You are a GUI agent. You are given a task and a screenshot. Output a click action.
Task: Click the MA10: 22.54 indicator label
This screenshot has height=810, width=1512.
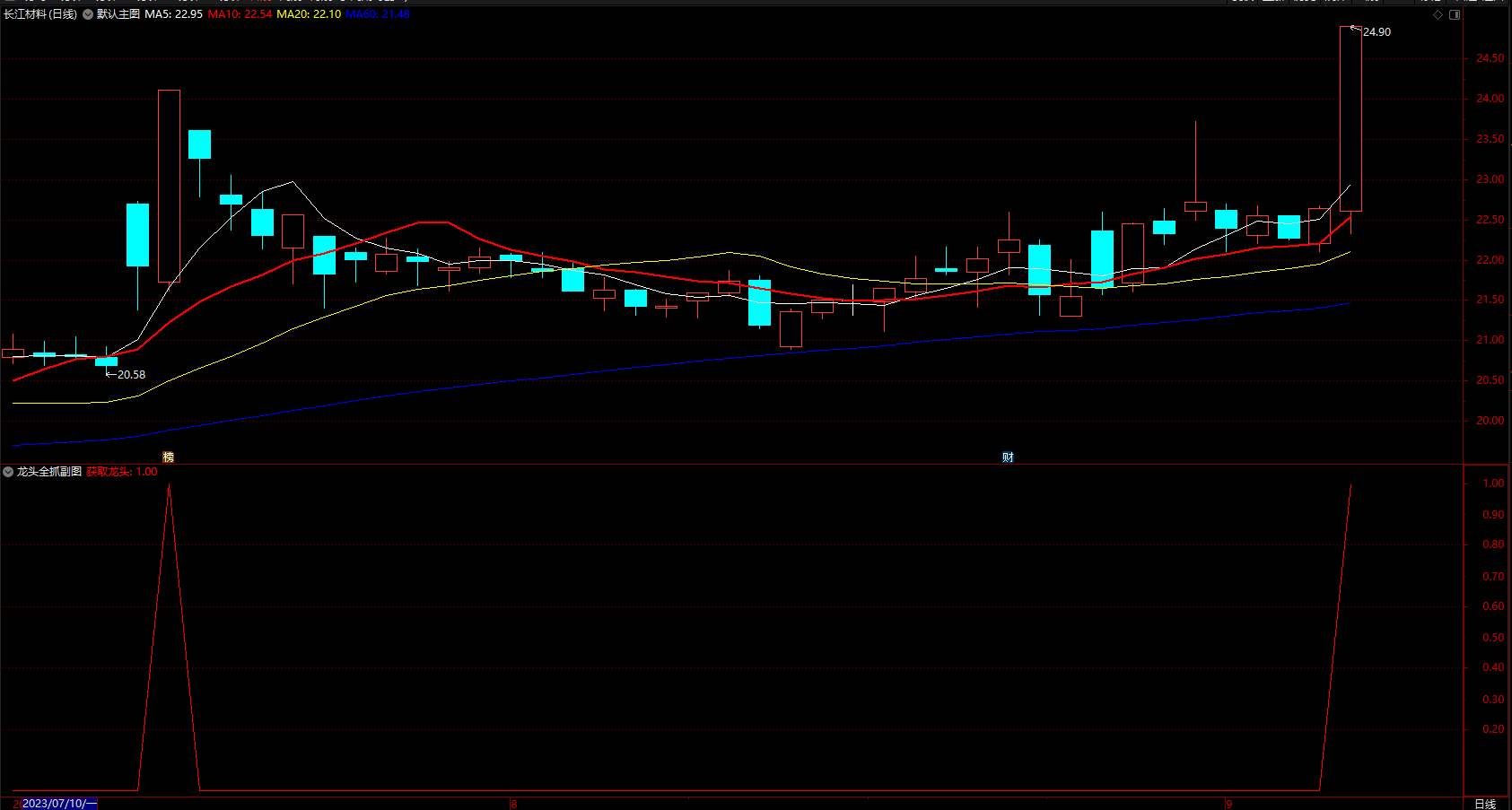240,14
